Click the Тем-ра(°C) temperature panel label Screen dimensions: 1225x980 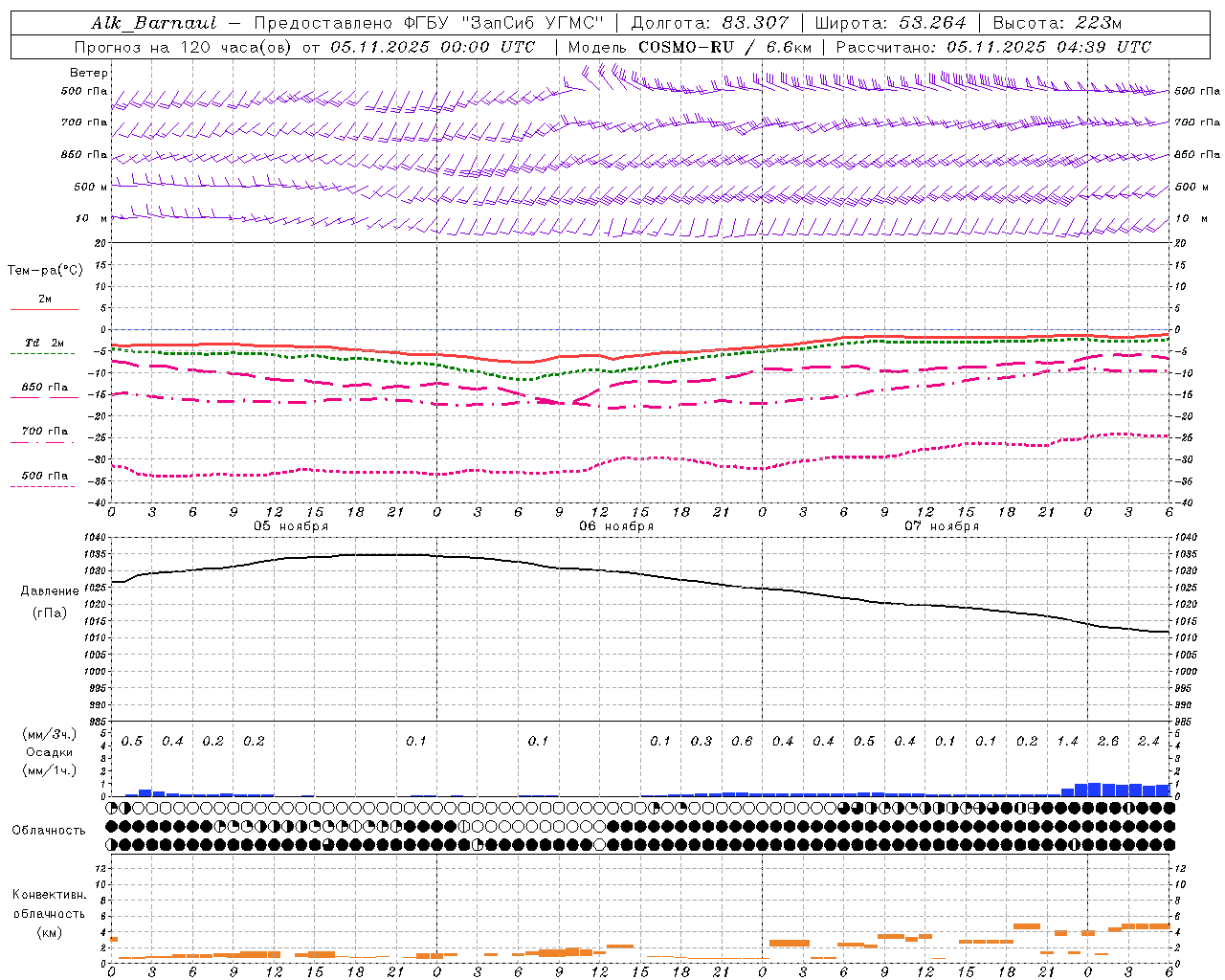pyautogui.click(x=45, y=271)
